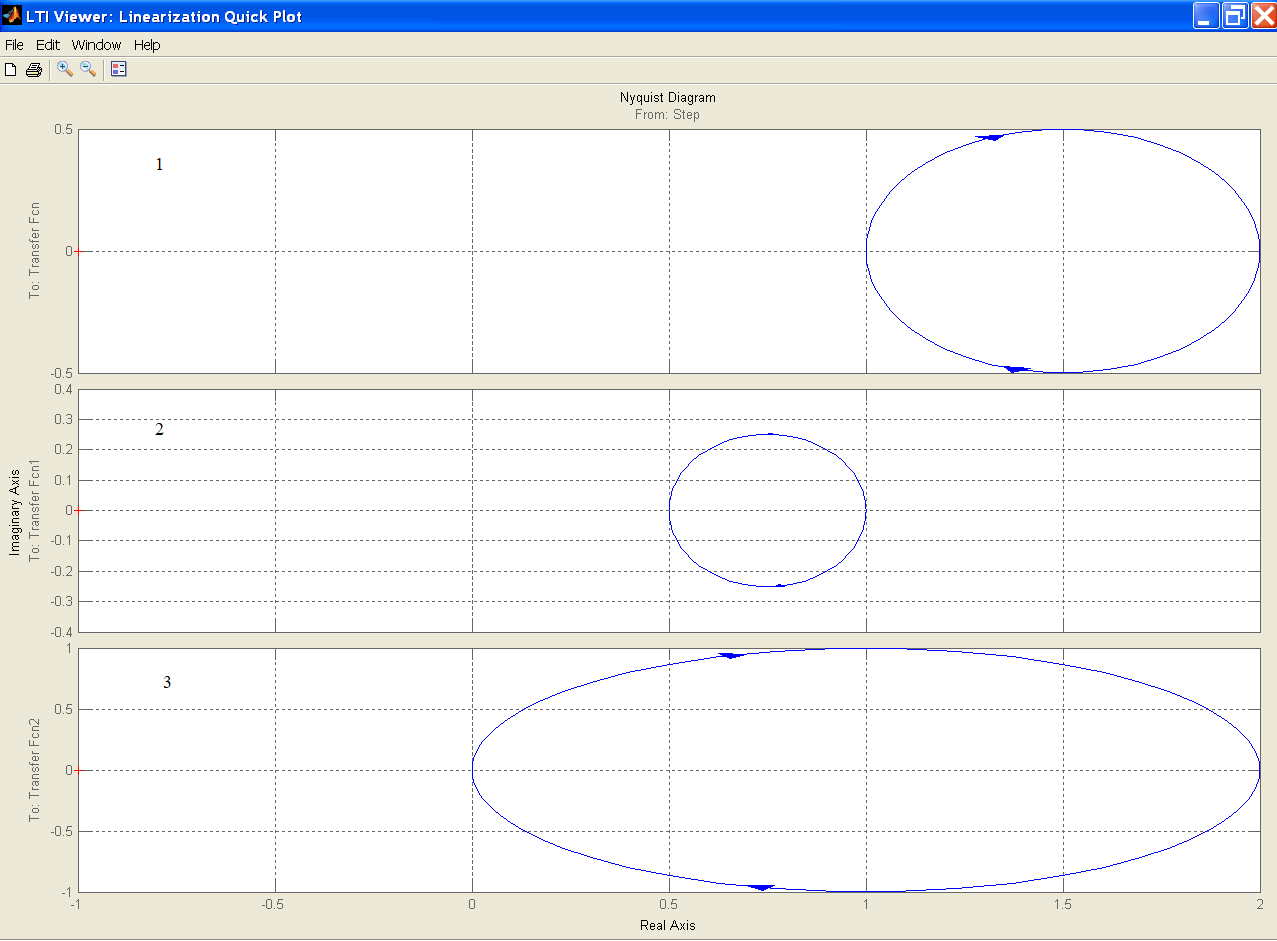Restore down the LTI Viewer window
Image resolution: width=1277 pixels, height=941 pixels.
coord(1235,15)
